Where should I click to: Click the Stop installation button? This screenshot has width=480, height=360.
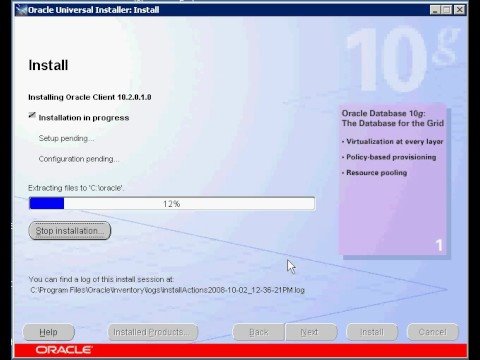coord(70,231)
